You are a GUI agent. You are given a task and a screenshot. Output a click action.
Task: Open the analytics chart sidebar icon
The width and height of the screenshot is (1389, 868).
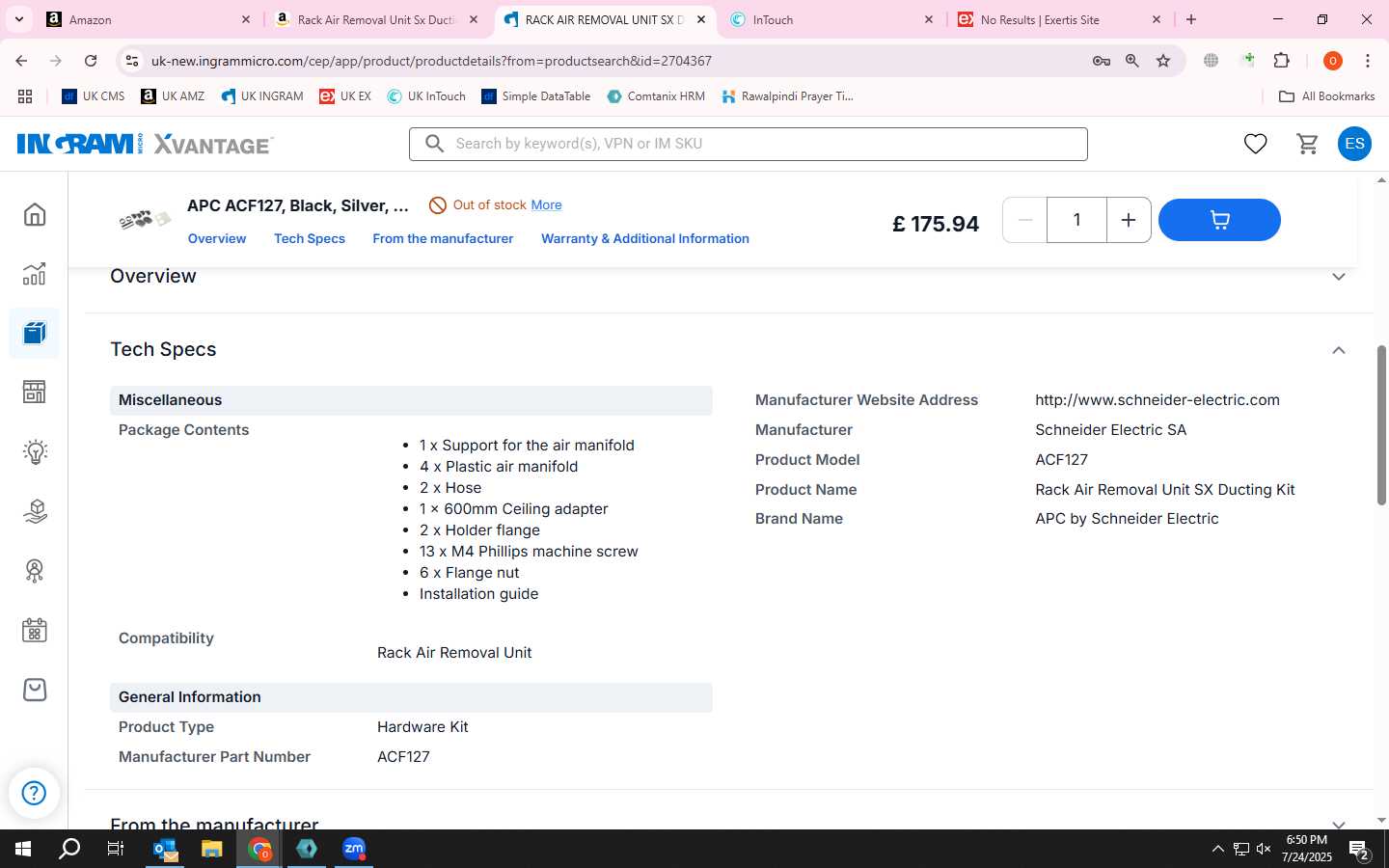(35, 274)
